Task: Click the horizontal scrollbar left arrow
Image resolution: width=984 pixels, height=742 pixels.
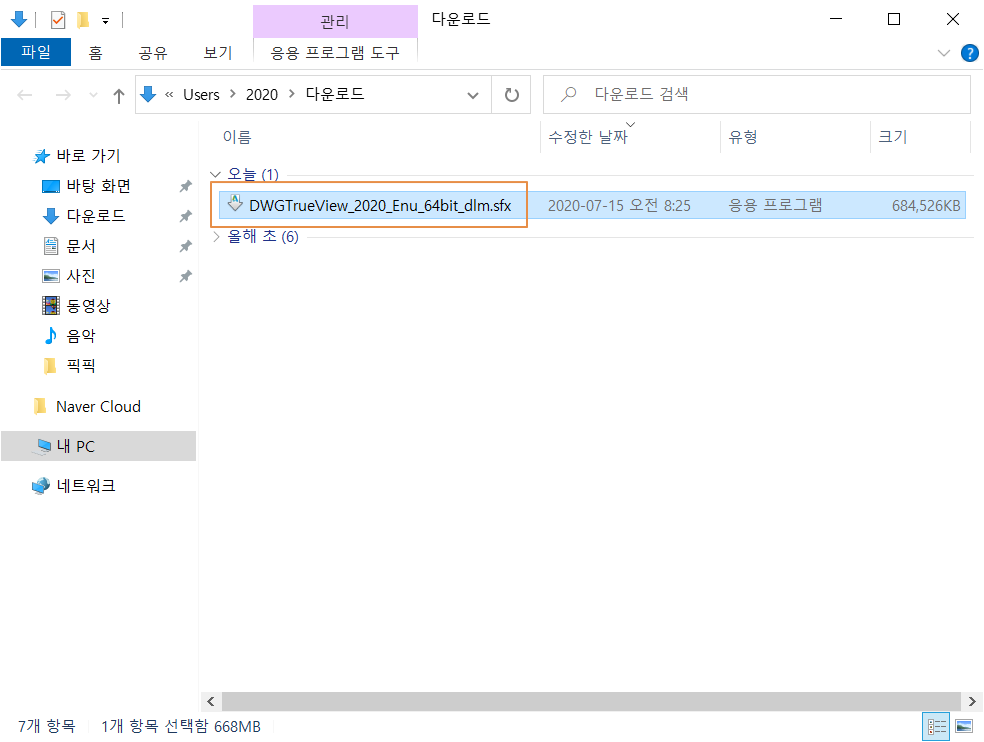Action: point(211,701)
